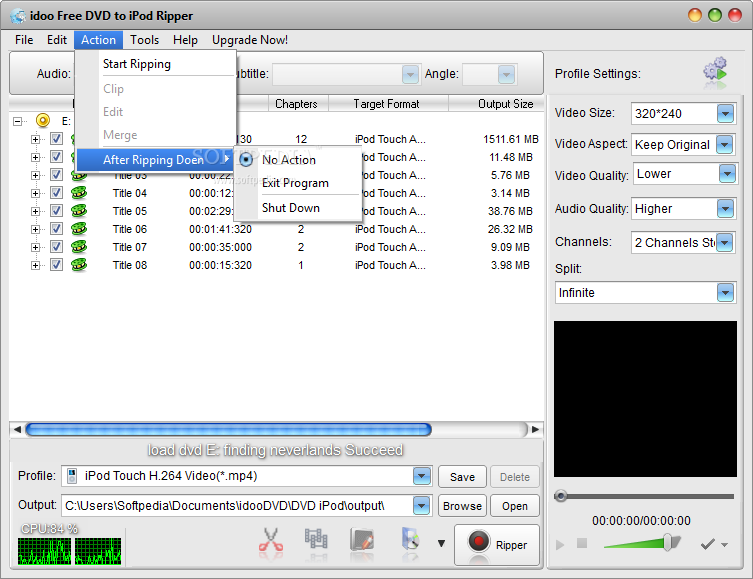Open the Output path dropdown
Image resolution: width=753 pixels, height=579 pixels.
421,506
